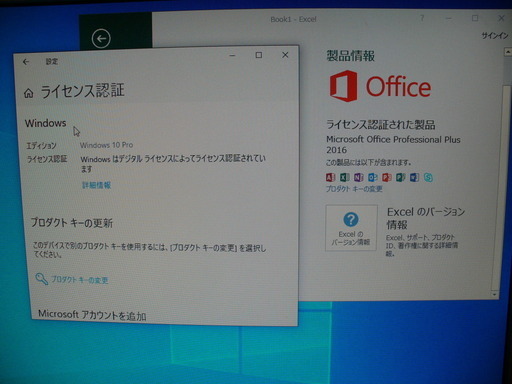
Task: Open Excel のバージョン情報 button
Action: pyautogui.click(x=351, y=228)
